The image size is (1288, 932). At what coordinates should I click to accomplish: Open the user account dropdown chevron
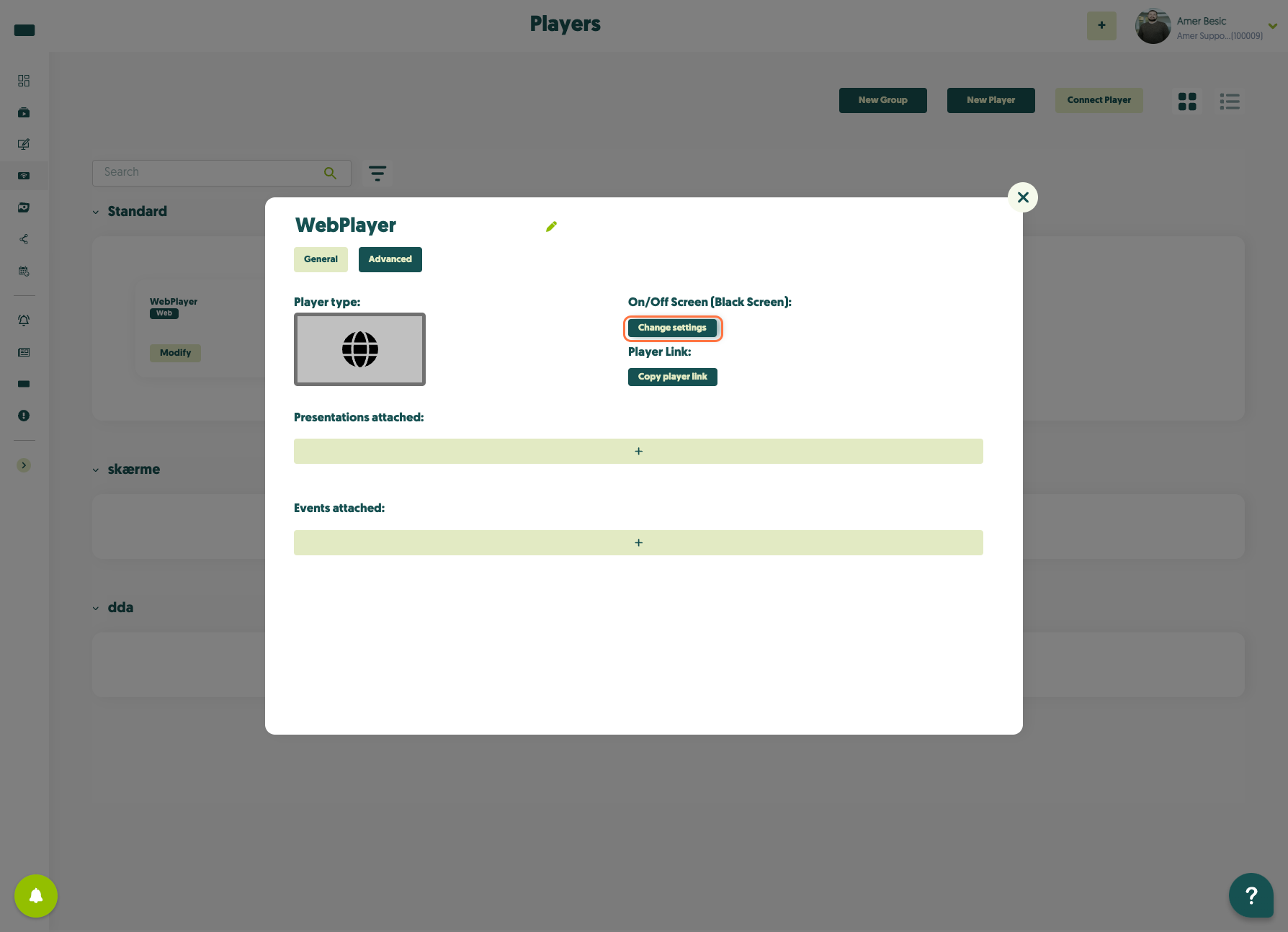click(1273, 26)
